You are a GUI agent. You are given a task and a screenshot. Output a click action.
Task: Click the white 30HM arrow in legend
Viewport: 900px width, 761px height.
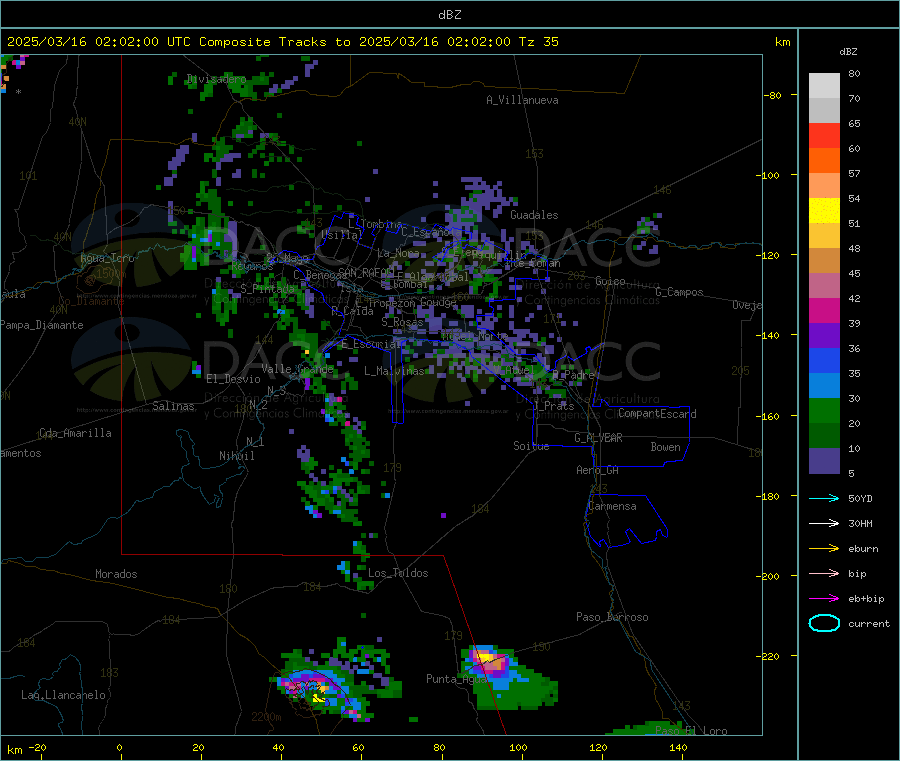click(x=824, y=523)
